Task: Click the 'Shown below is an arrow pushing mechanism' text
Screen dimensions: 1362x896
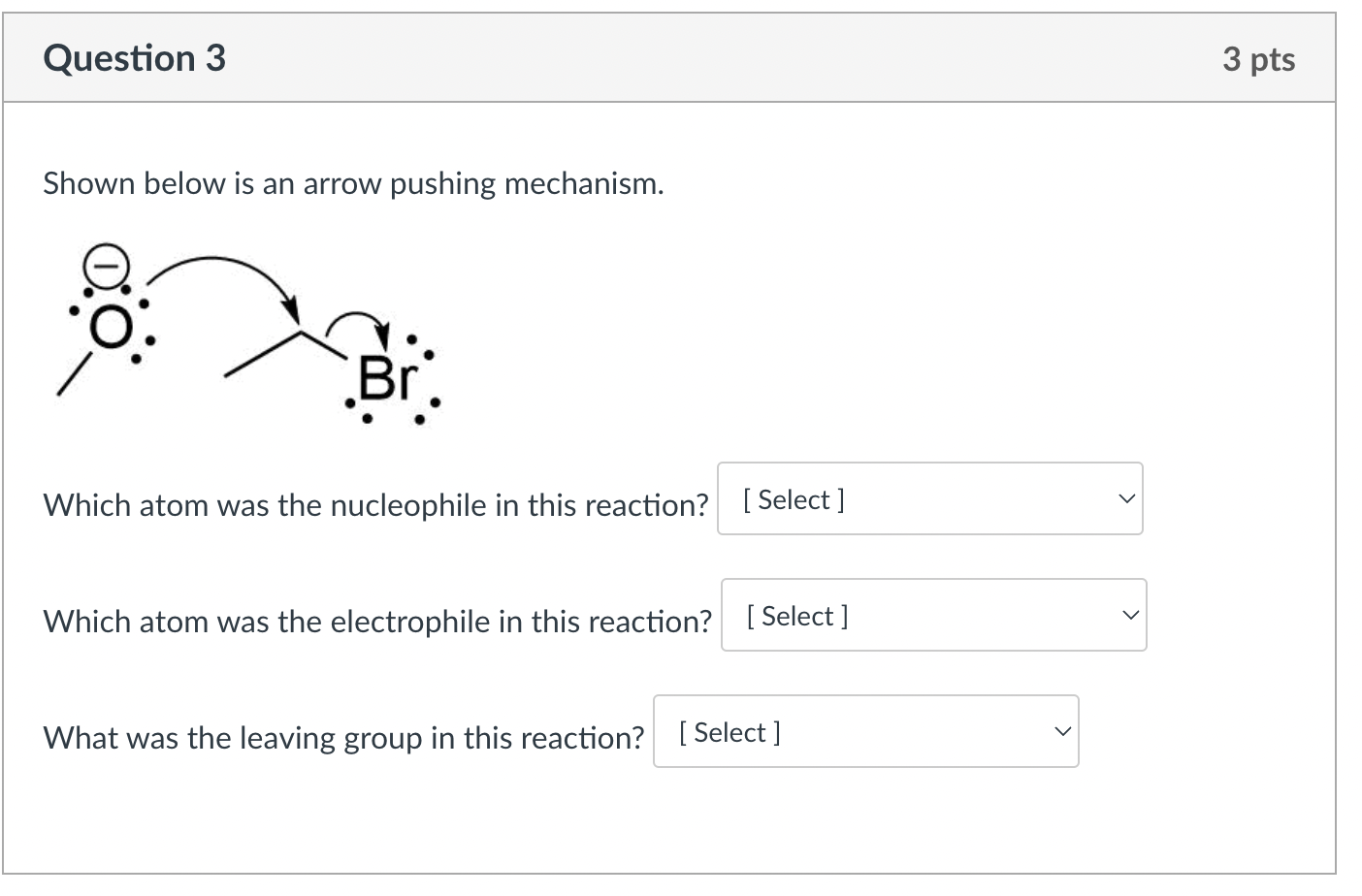Action: point(353,183)
